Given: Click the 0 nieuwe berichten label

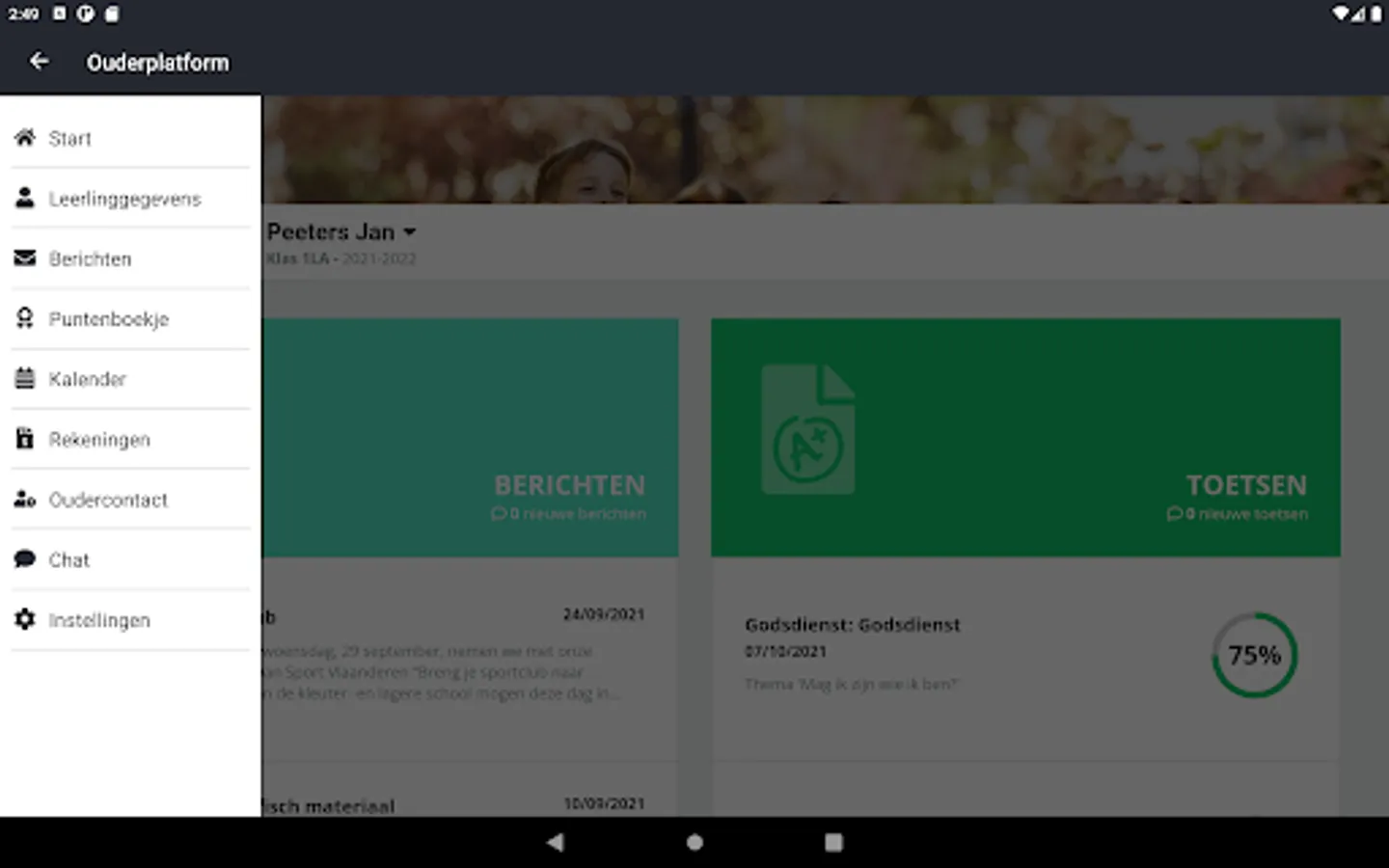Looking at the screenshot, I should [569, 514].
